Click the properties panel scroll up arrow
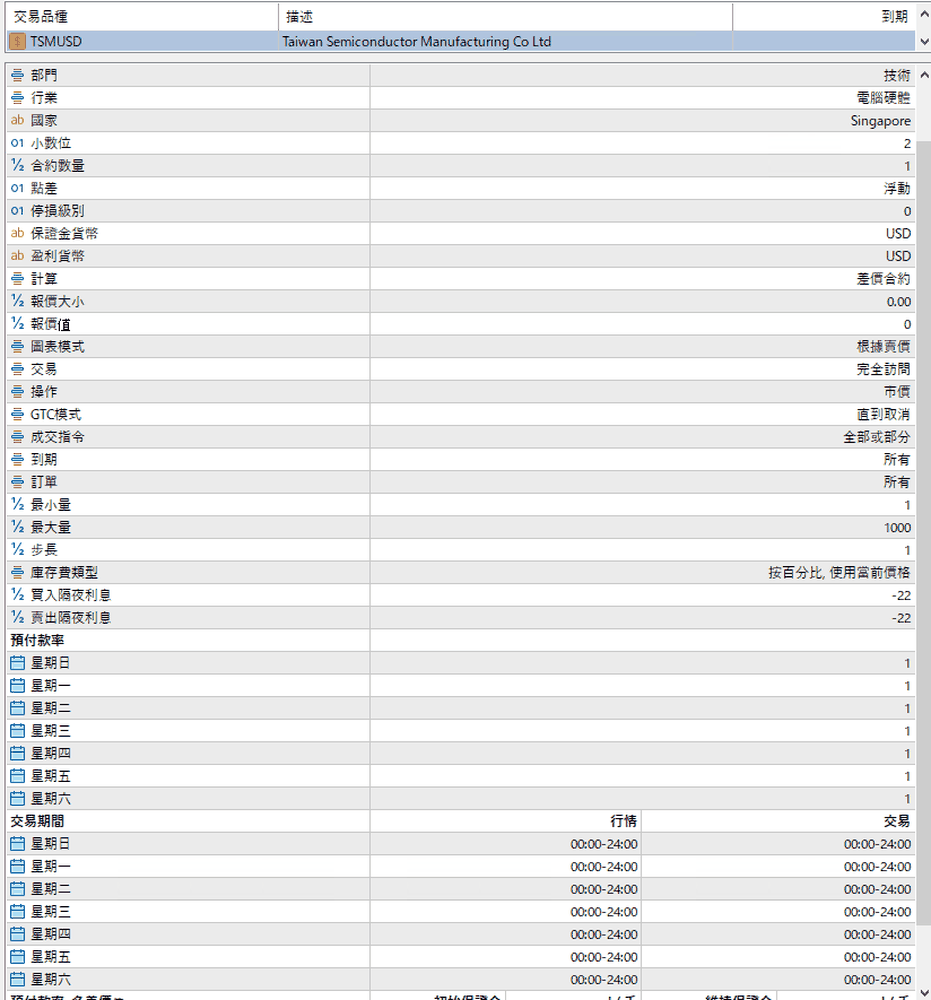The image size is (931, 1000). [x=924, y=75]
